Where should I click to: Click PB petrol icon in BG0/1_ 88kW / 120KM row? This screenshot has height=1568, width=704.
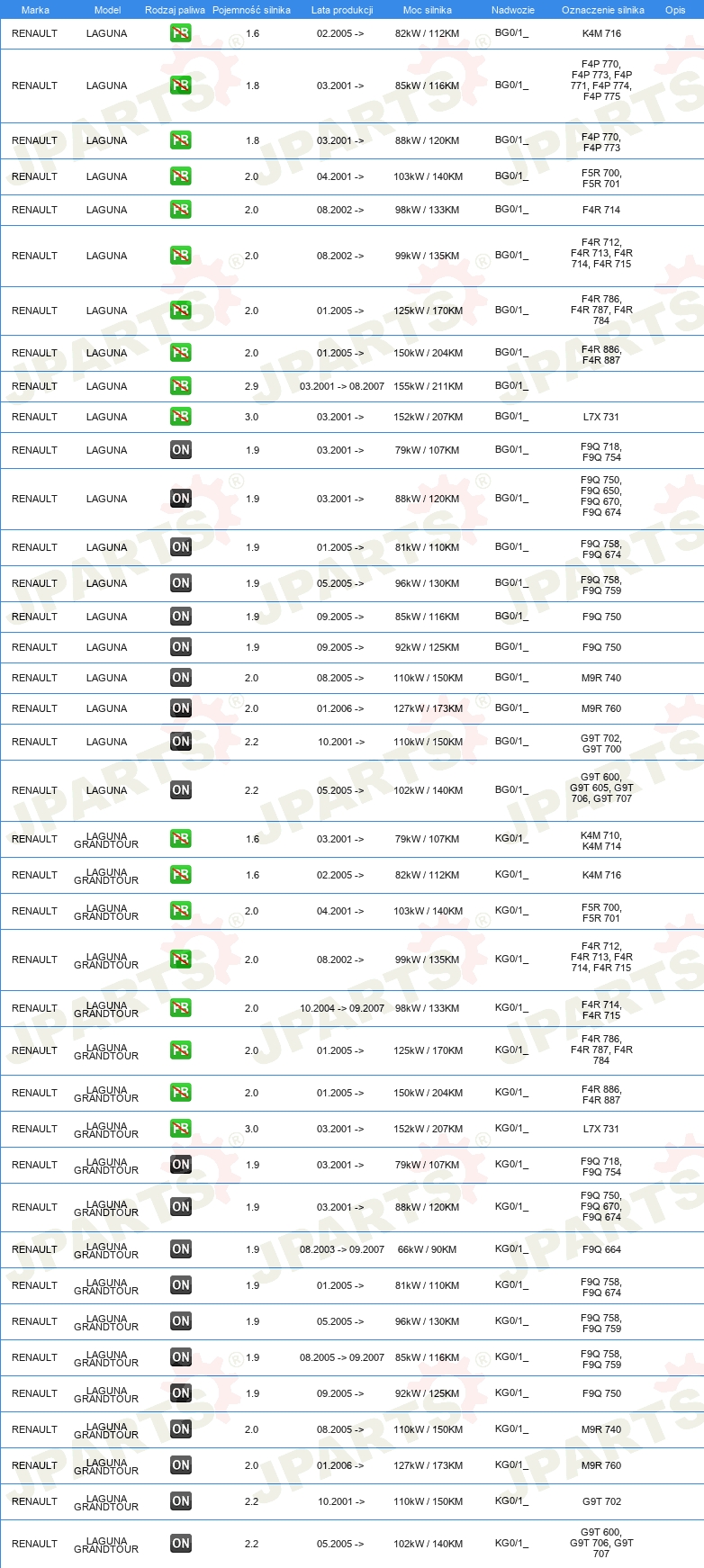tap(181, 140)
